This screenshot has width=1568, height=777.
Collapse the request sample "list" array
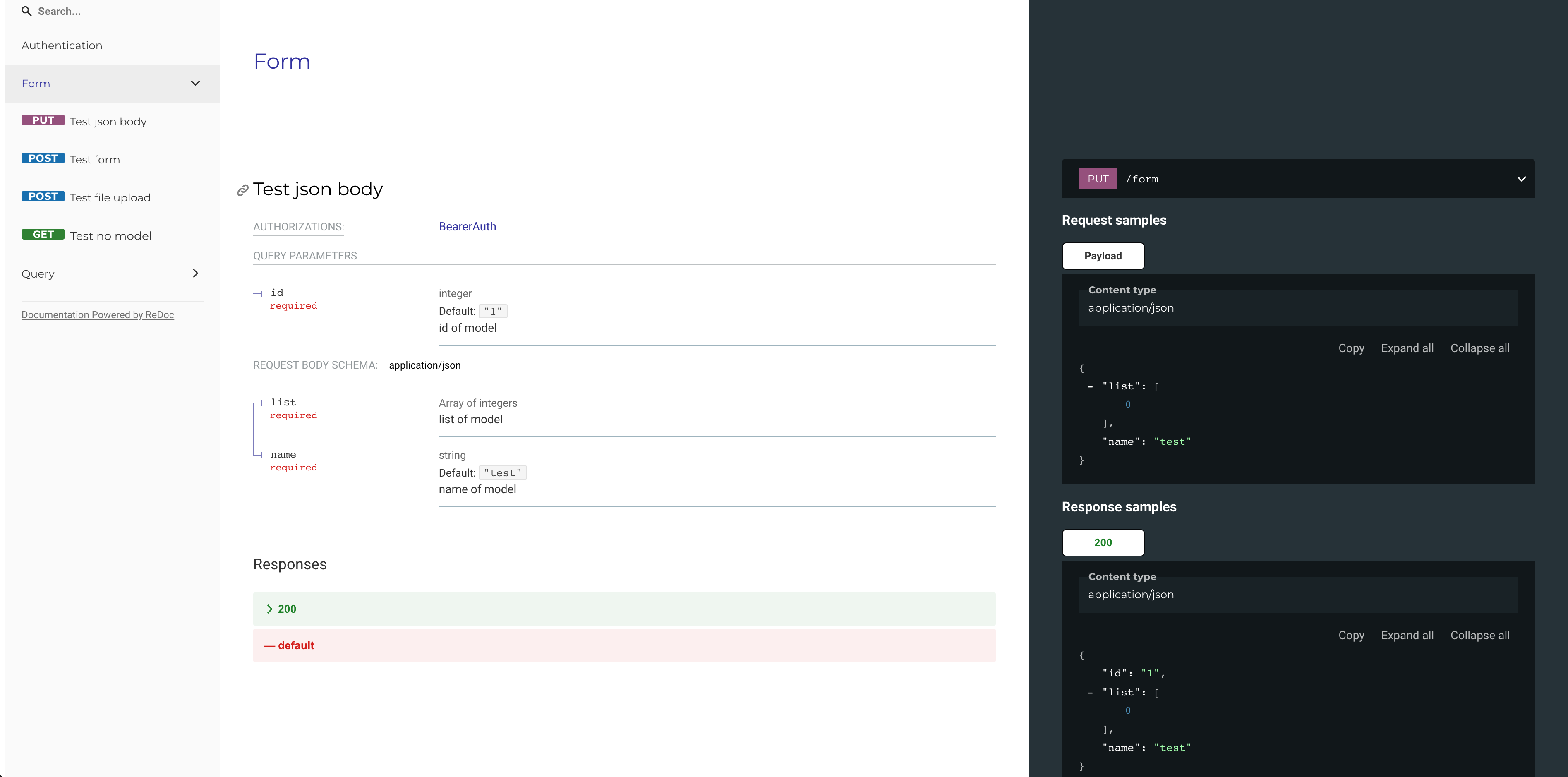click(x=1090, y=387)
